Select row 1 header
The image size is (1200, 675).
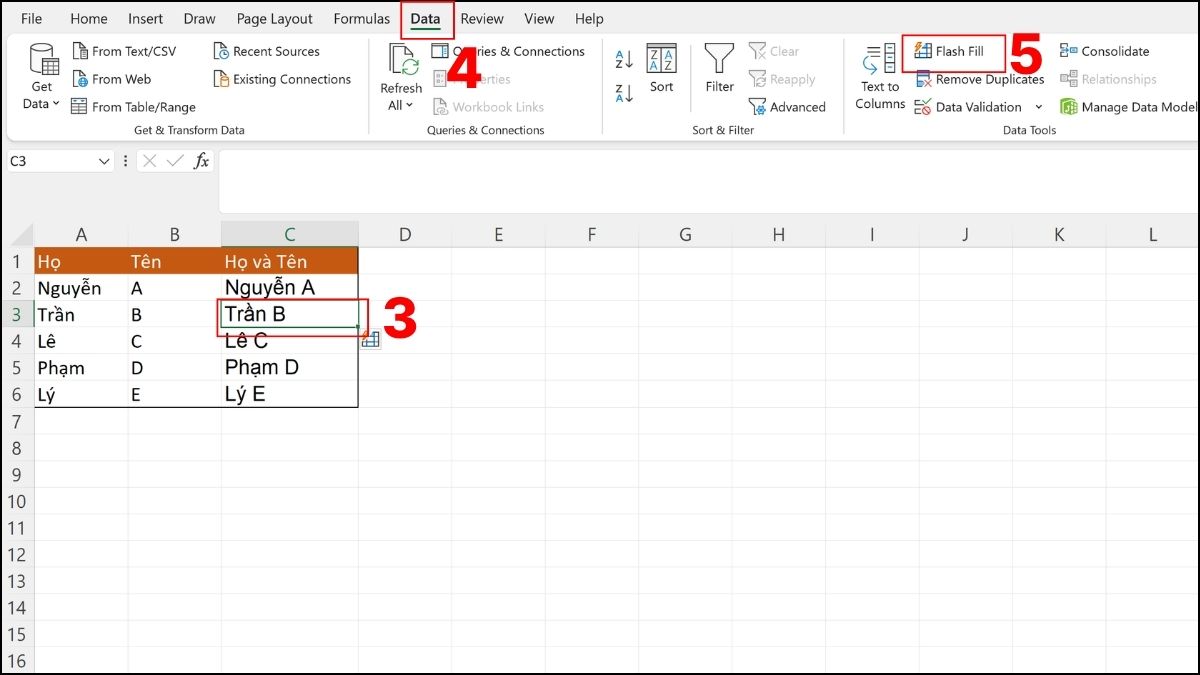pyautogui.click(x=17, y=261)
